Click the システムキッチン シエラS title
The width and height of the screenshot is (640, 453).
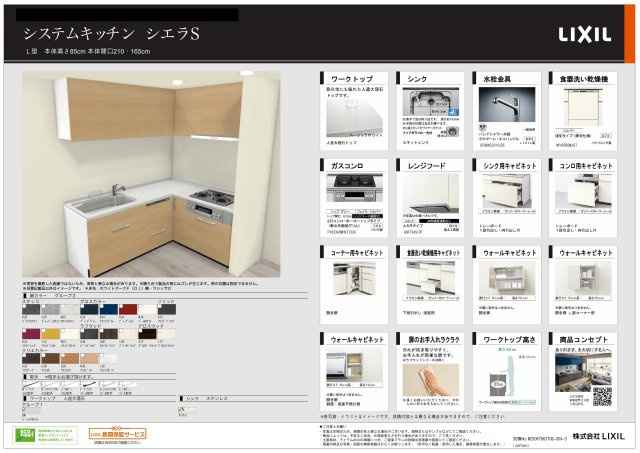pyautogui.click(x=111, y=33)
